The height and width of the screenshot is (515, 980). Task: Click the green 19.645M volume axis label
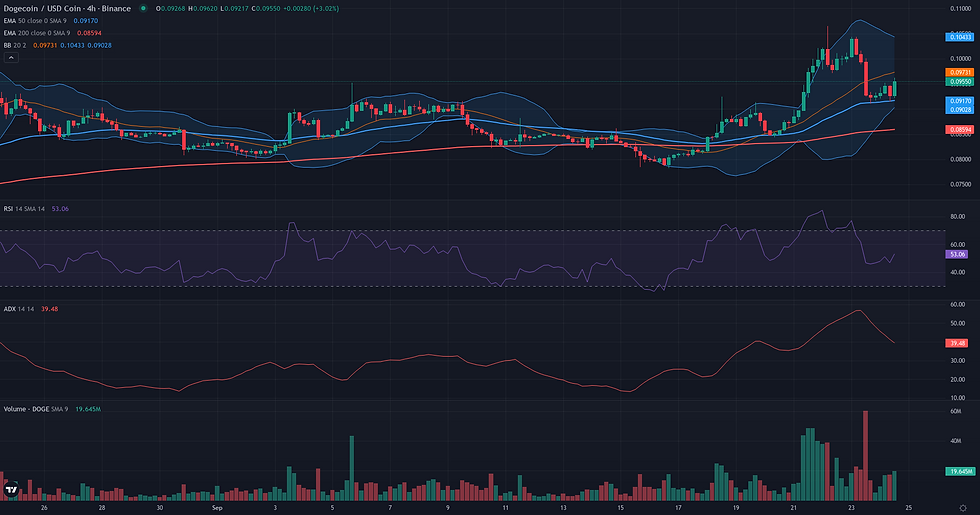coord(959,471)
